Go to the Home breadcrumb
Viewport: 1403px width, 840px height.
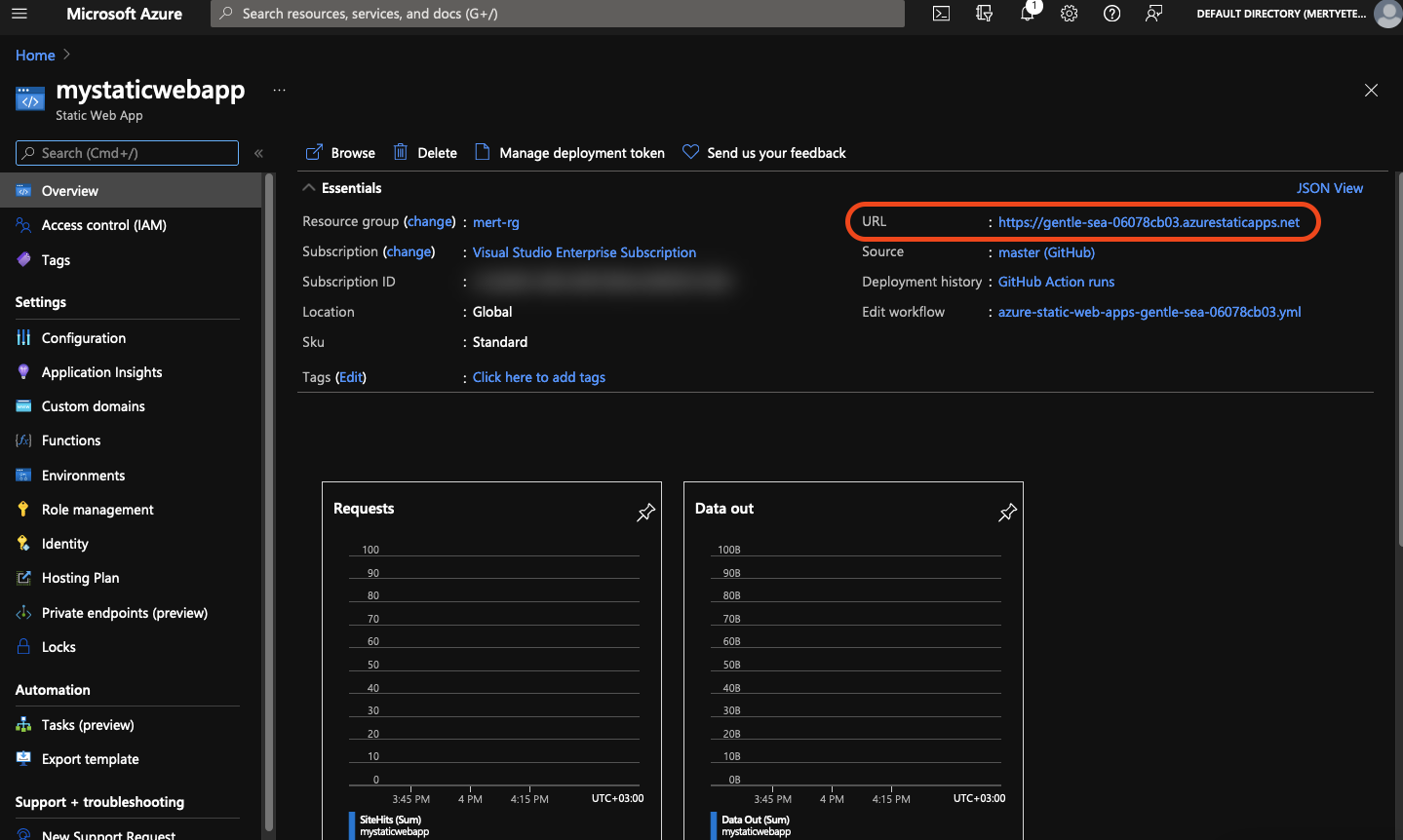coord(35,56)
